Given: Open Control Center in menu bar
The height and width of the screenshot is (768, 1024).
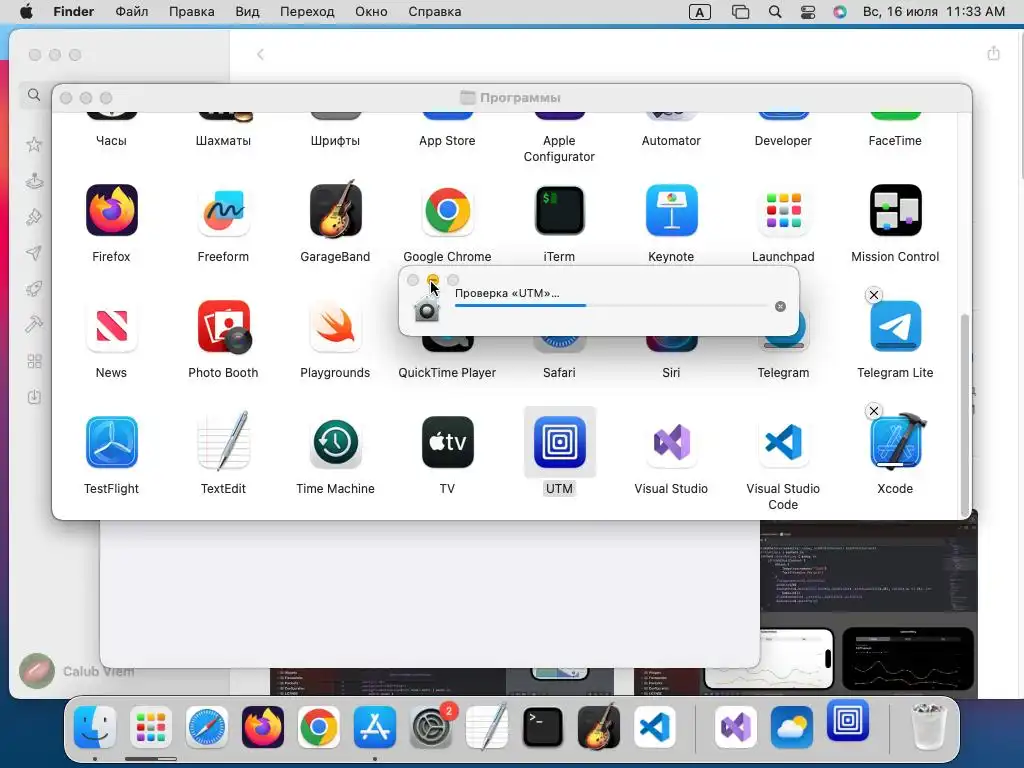Looking at the screenshot, I should (808, 12).
